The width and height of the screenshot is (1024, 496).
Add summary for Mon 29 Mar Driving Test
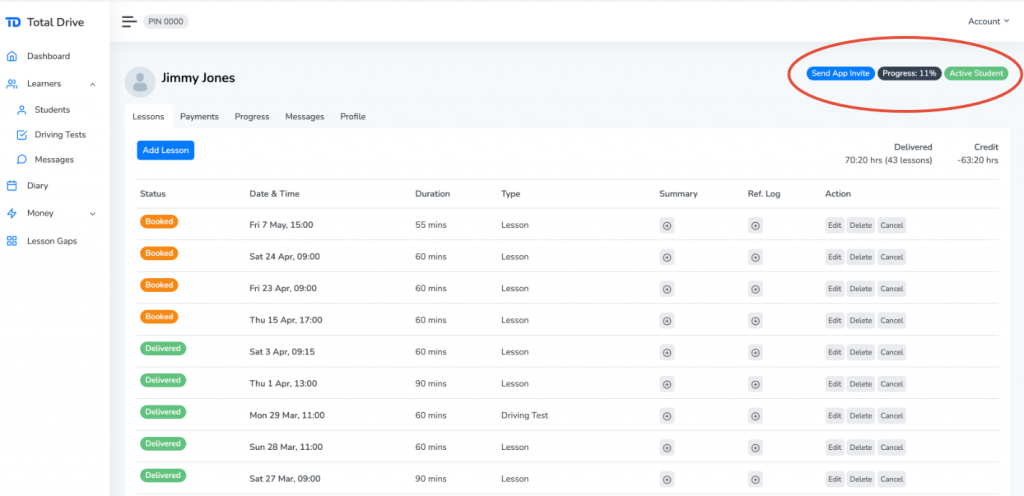667,416
